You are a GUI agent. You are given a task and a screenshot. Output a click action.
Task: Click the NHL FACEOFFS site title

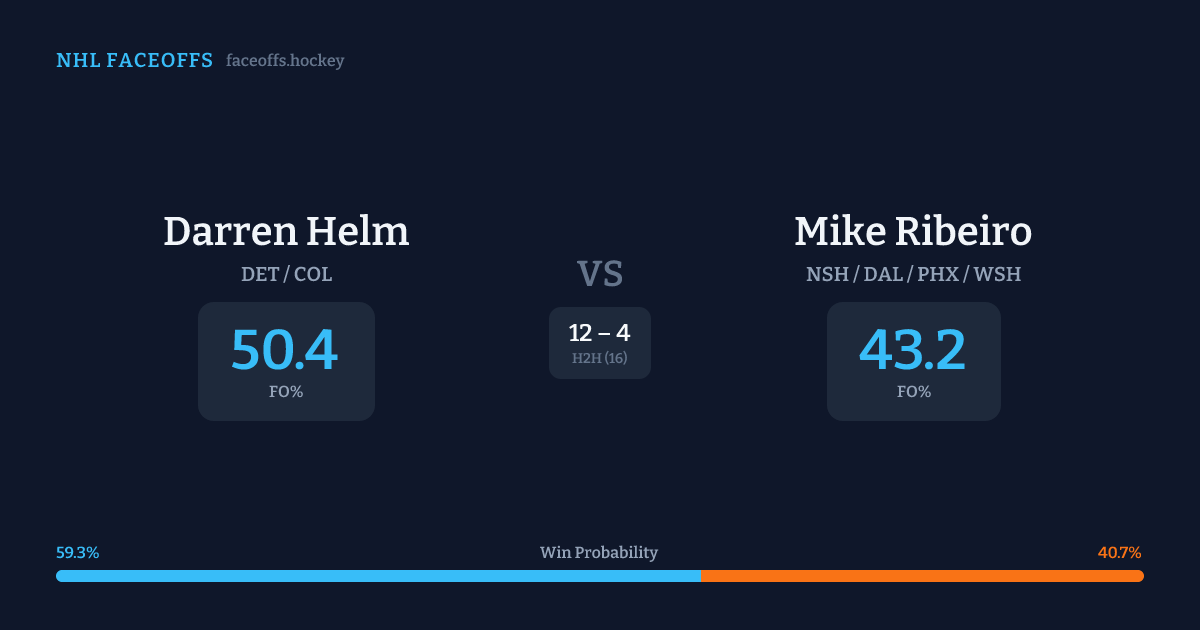[x=134, y=61]
